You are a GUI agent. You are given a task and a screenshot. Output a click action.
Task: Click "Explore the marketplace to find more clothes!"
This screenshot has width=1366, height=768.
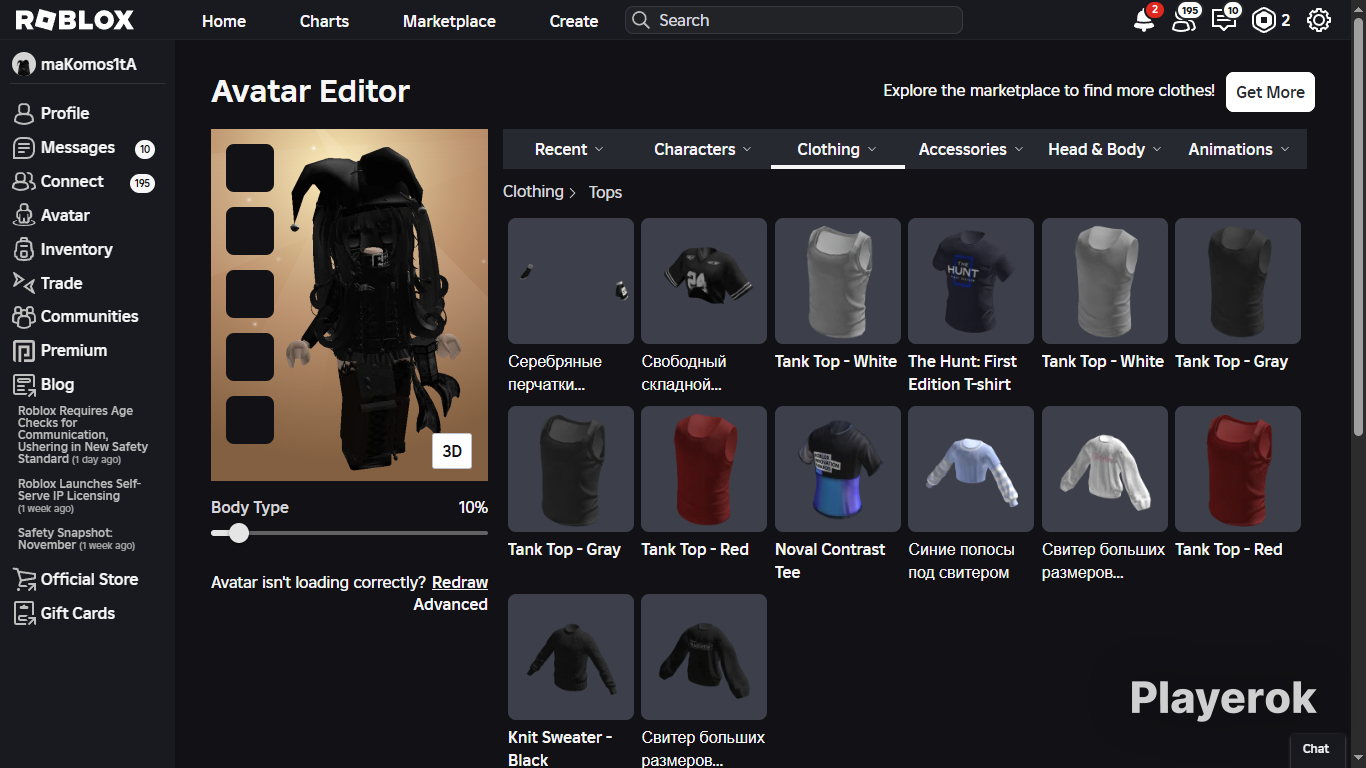coord(1049,91)
